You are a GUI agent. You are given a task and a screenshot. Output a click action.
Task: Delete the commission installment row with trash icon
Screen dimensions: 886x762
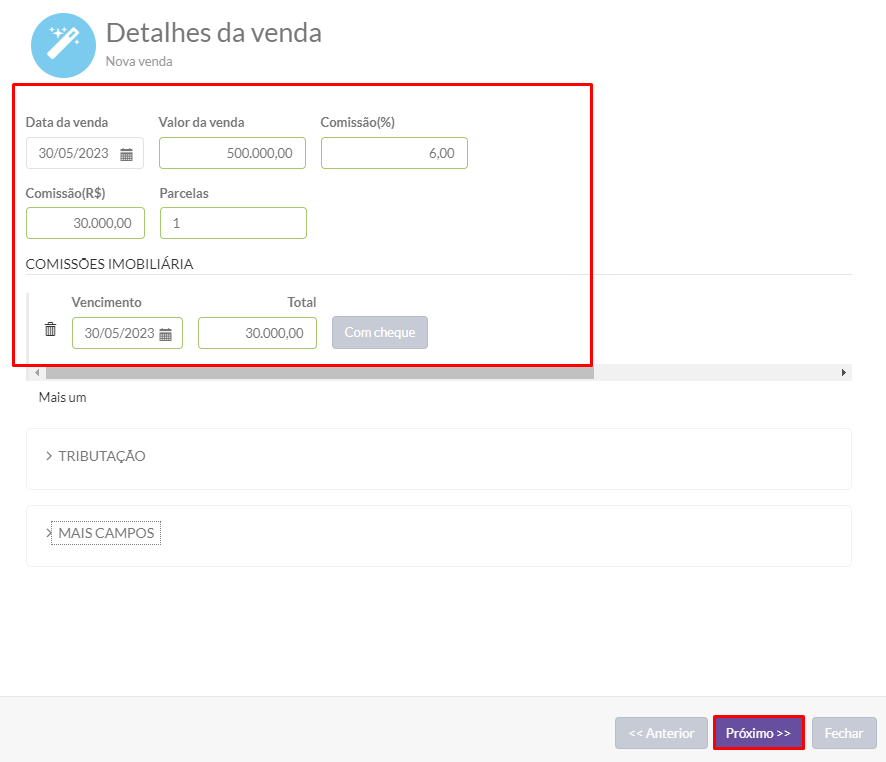pyautogui.click(x=50, y=329)
